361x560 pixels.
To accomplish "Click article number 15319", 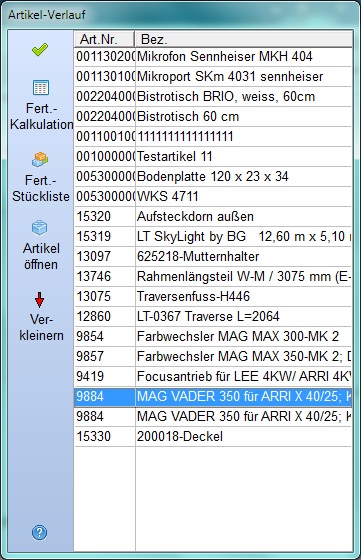I will [94, 236].
